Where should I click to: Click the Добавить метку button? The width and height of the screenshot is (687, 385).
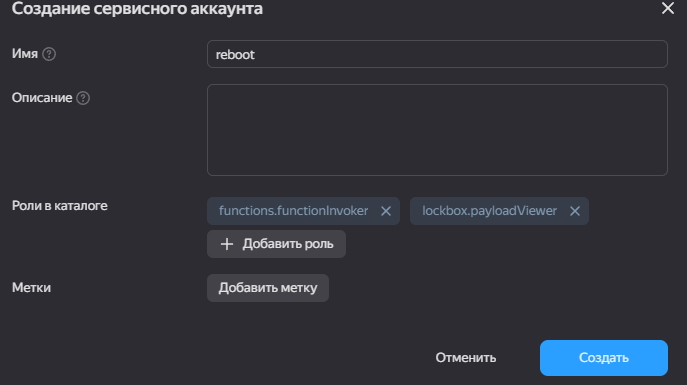(268, 288)
